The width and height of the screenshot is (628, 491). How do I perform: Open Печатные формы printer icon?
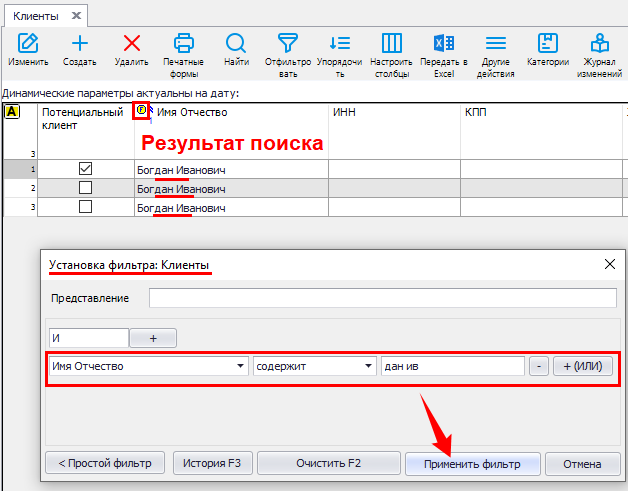[183, 43]
